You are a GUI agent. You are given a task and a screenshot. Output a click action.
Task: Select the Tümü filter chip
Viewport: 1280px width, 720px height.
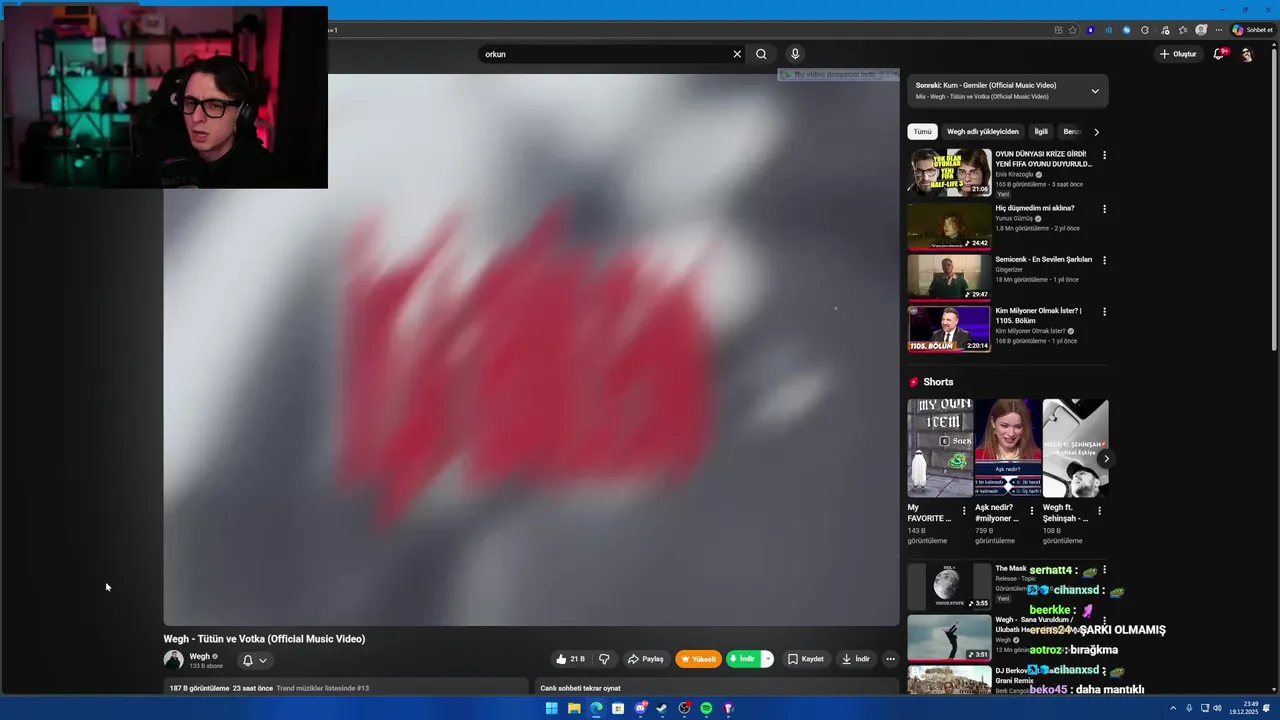[922, 132]
